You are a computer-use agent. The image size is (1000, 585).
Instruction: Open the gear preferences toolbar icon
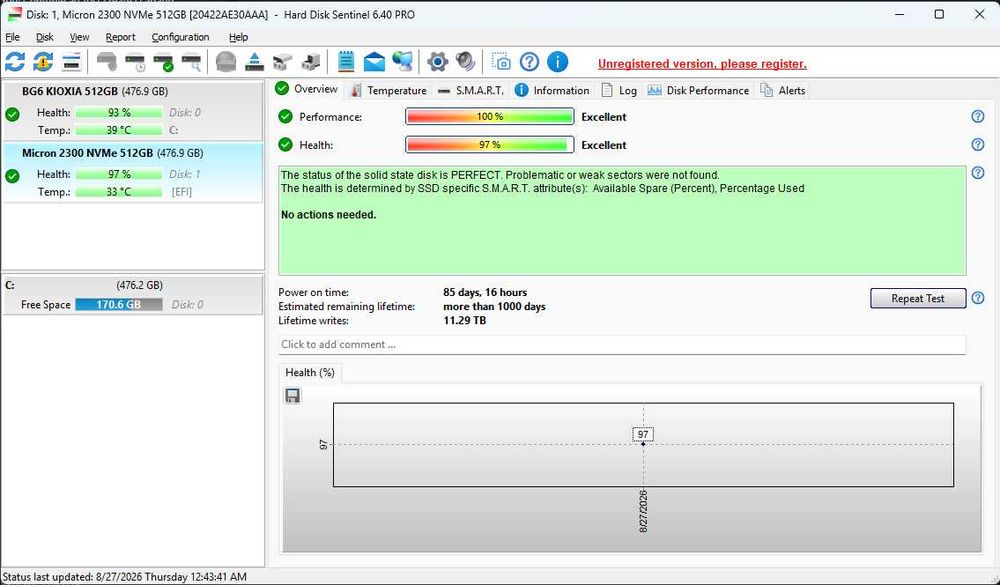click(438, 62)
